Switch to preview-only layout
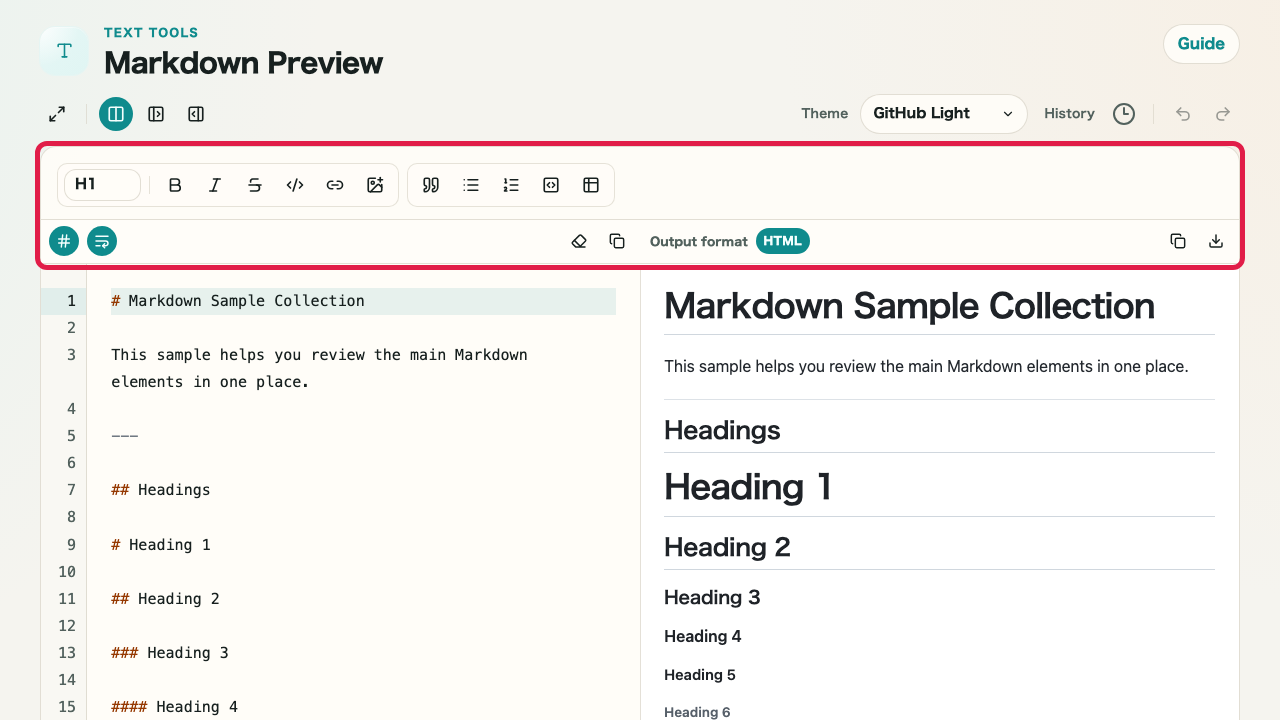The image size is (1280, 720). click(x=196, y=114)
